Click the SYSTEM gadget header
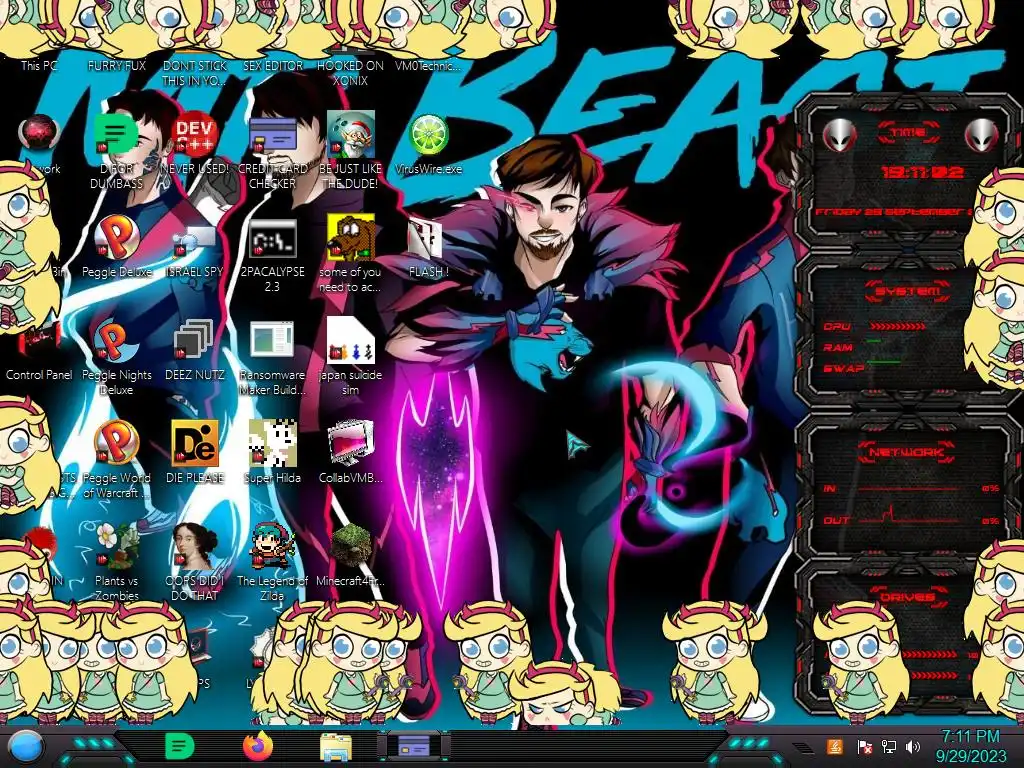Image resolution: width=1024 pixels, height=768 pixels. (x=908, y=291)
